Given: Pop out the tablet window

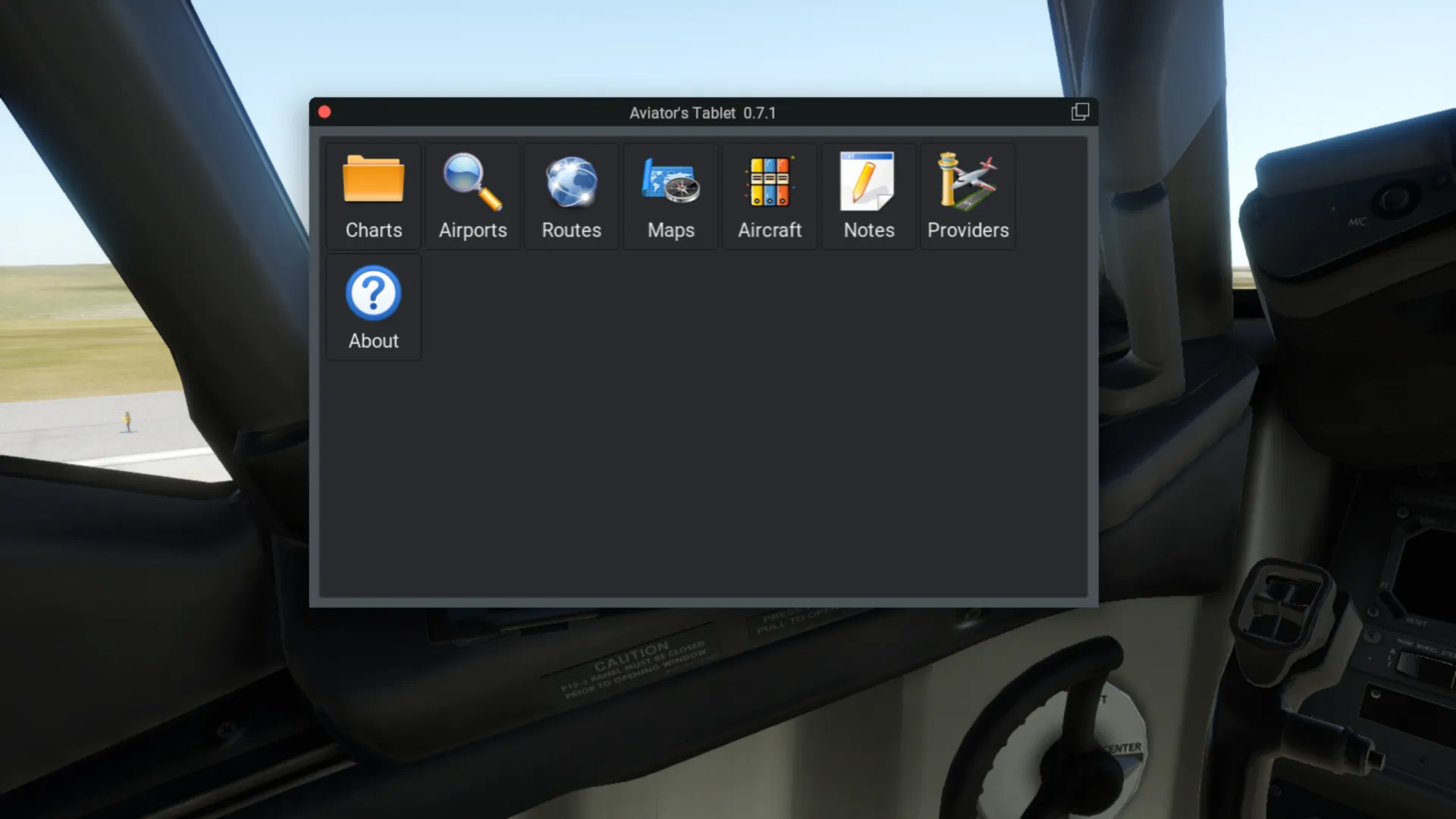Looking at the screenshot, I should [x=1080, y=112].
